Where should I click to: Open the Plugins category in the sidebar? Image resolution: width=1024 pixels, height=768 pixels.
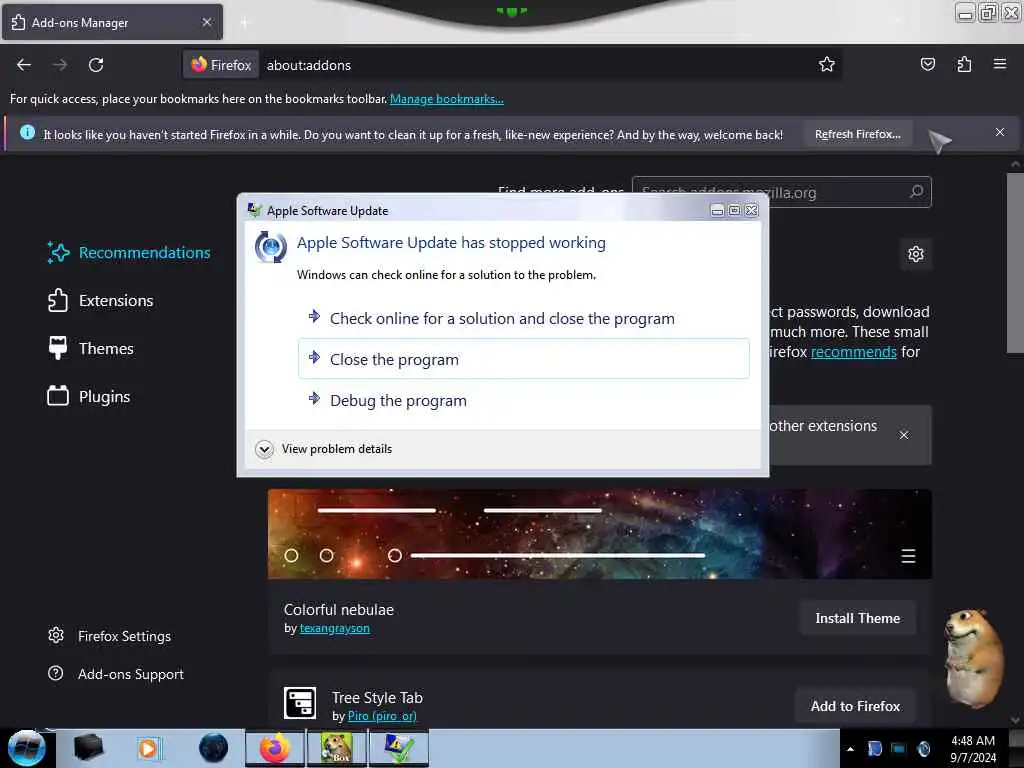tap(89, 396)
